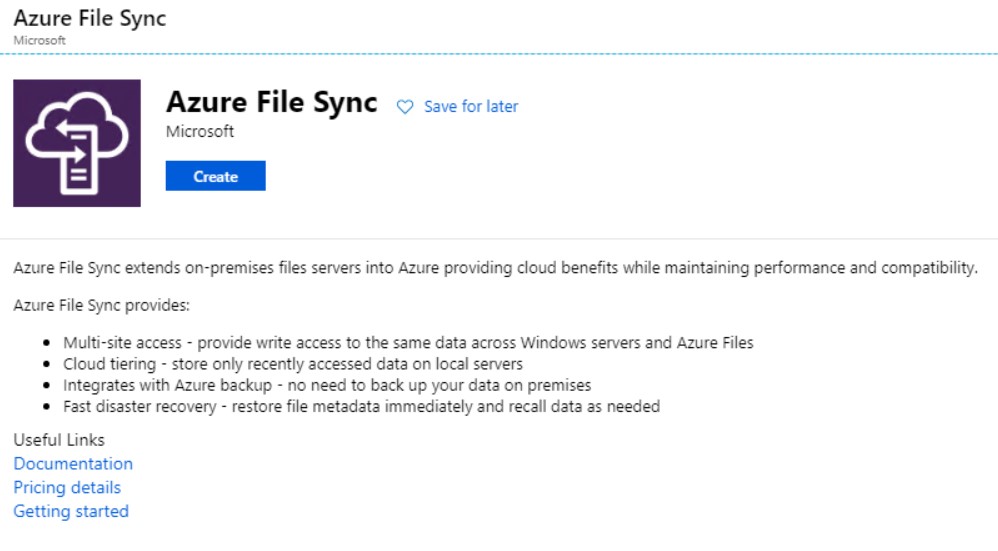Click the small Microsoft label under the top title
Image resolution: width=998 pixels, height=551 pixels.
coord(39,40)
